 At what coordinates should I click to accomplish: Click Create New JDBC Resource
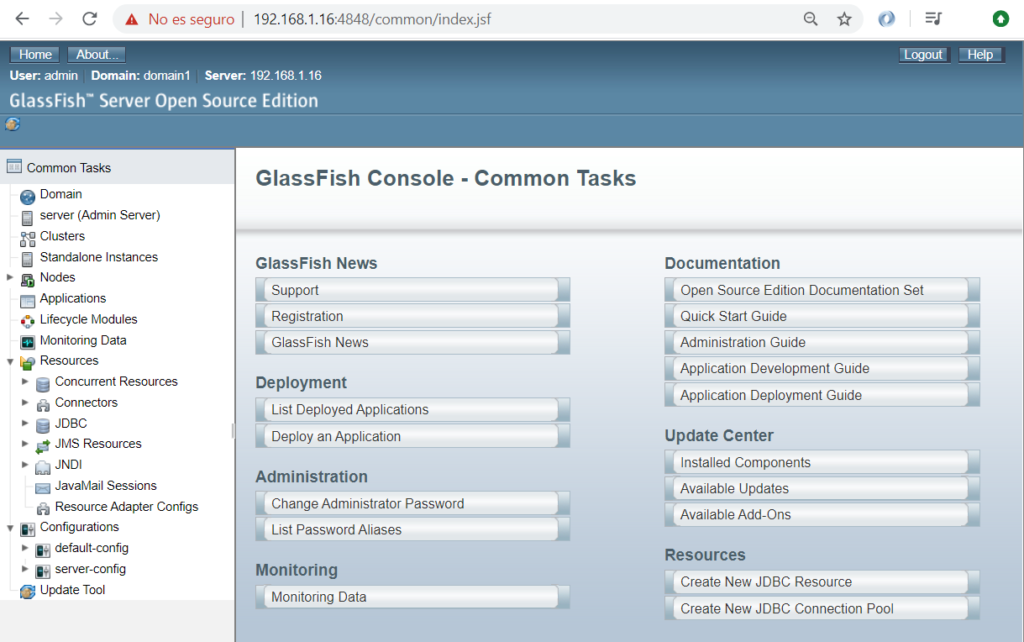(x=822, y=582)
